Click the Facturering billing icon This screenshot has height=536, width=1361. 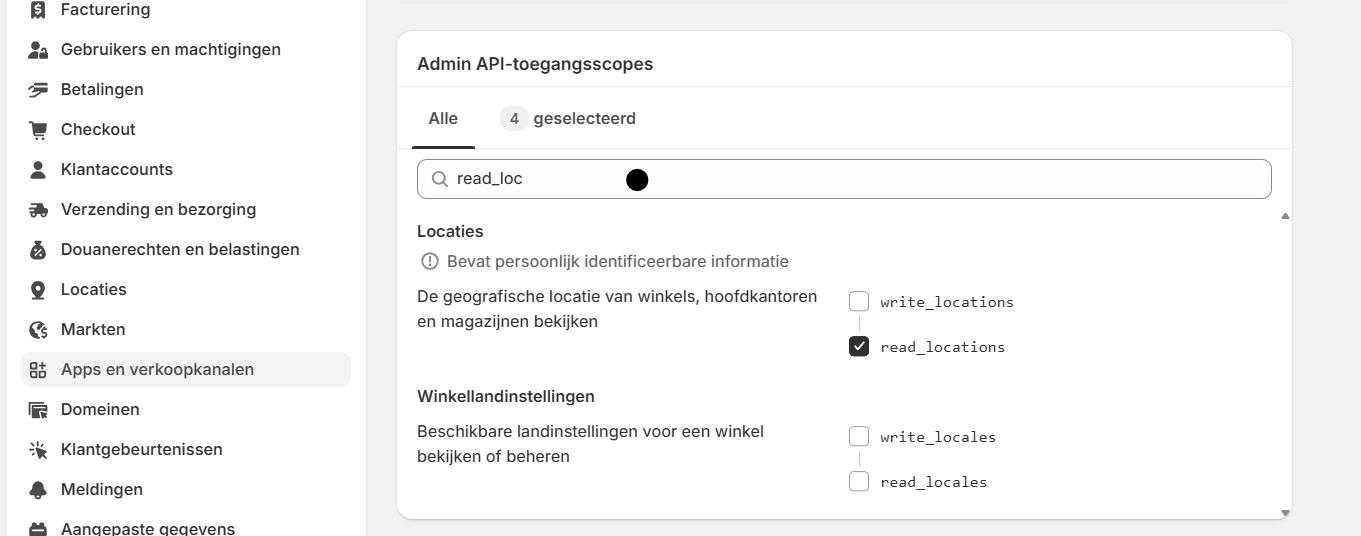(x=38, y=10)
